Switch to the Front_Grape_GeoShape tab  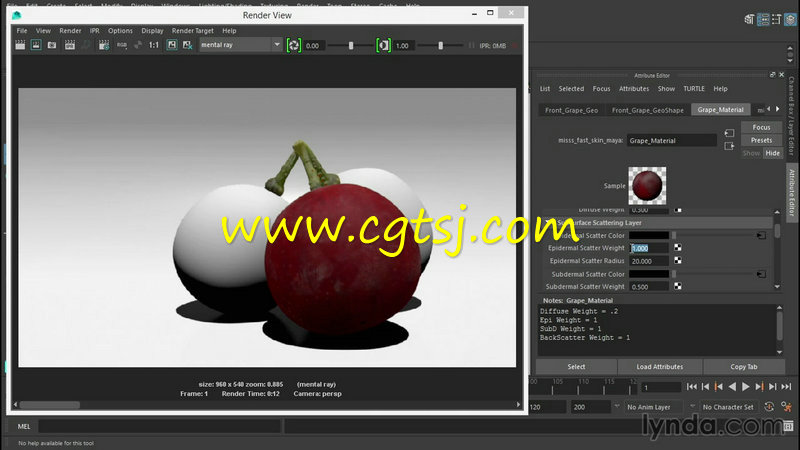pyautogui.click(x=647, y=110)
